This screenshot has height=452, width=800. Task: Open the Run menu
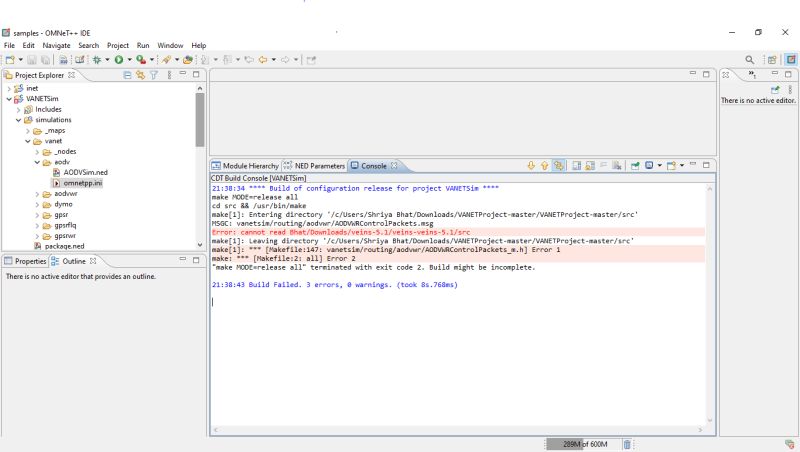tap(143, 45)
